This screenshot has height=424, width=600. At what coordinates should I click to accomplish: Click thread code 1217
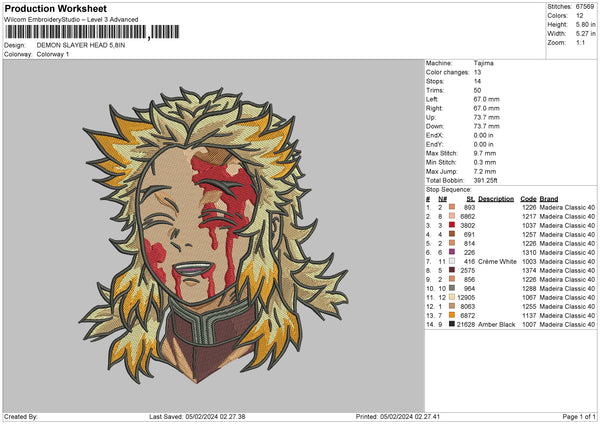(529, 217)
